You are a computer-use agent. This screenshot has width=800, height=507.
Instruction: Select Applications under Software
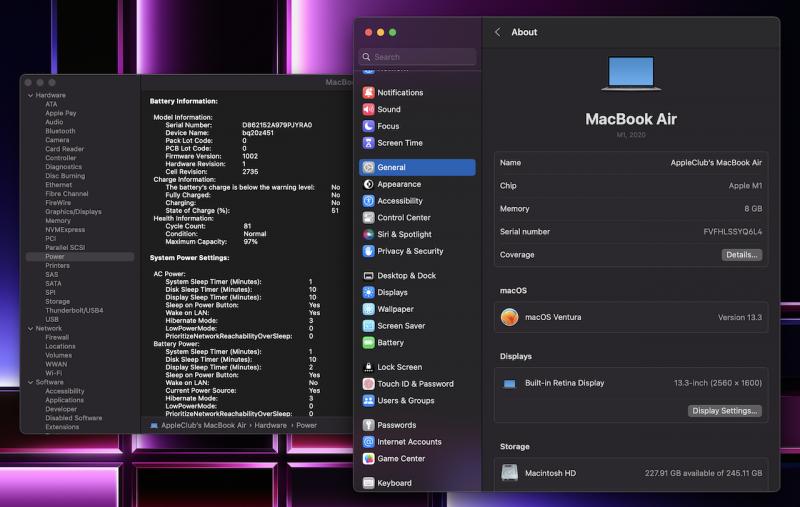coord(64,400)
